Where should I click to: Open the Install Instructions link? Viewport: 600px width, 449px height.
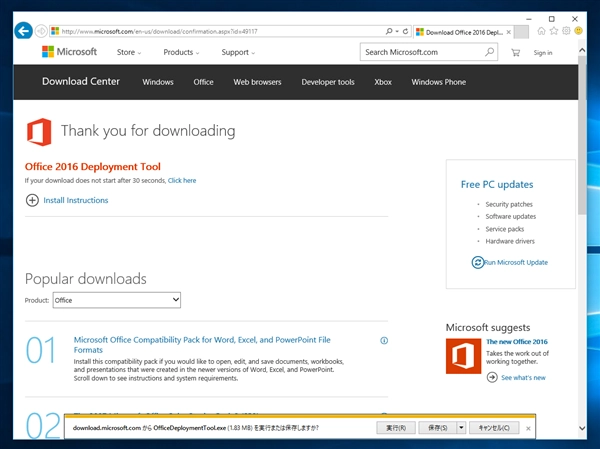click(76, 200)
